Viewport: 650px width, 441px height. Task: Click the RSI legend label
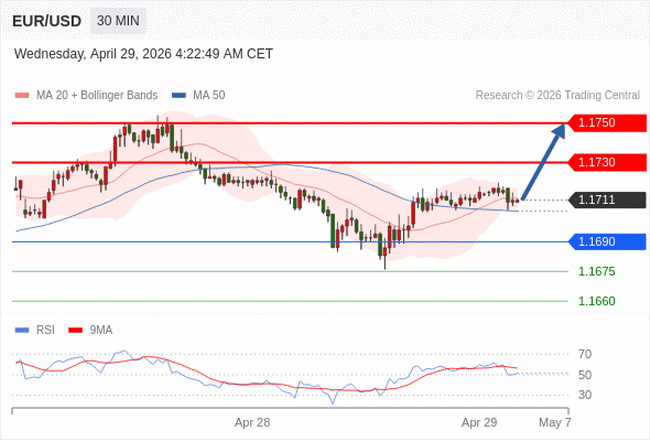pos(46,330)
